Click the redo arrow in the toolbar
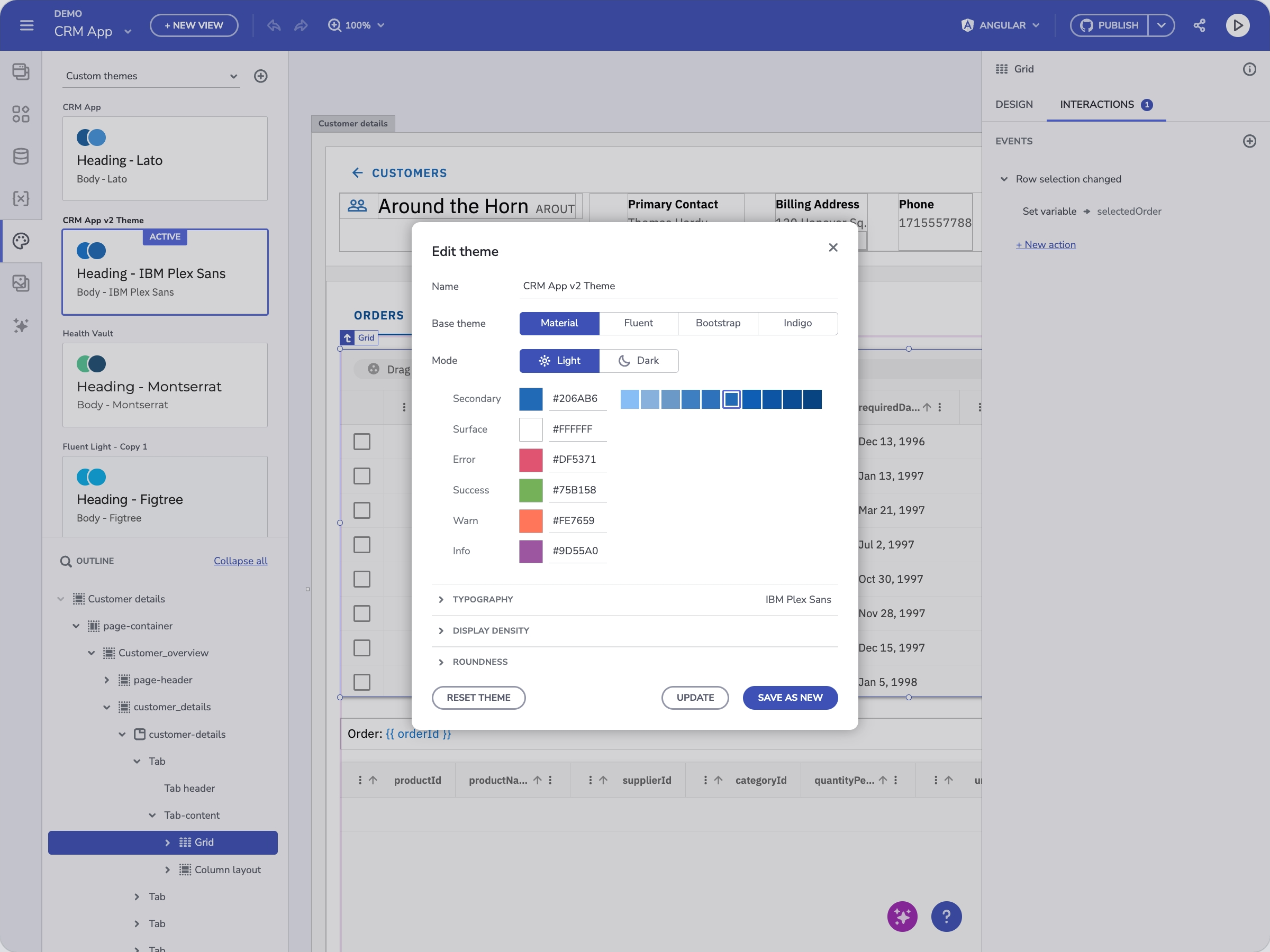Image resolution: width=1270 pixels, height=952 pixels. (301, 25)
